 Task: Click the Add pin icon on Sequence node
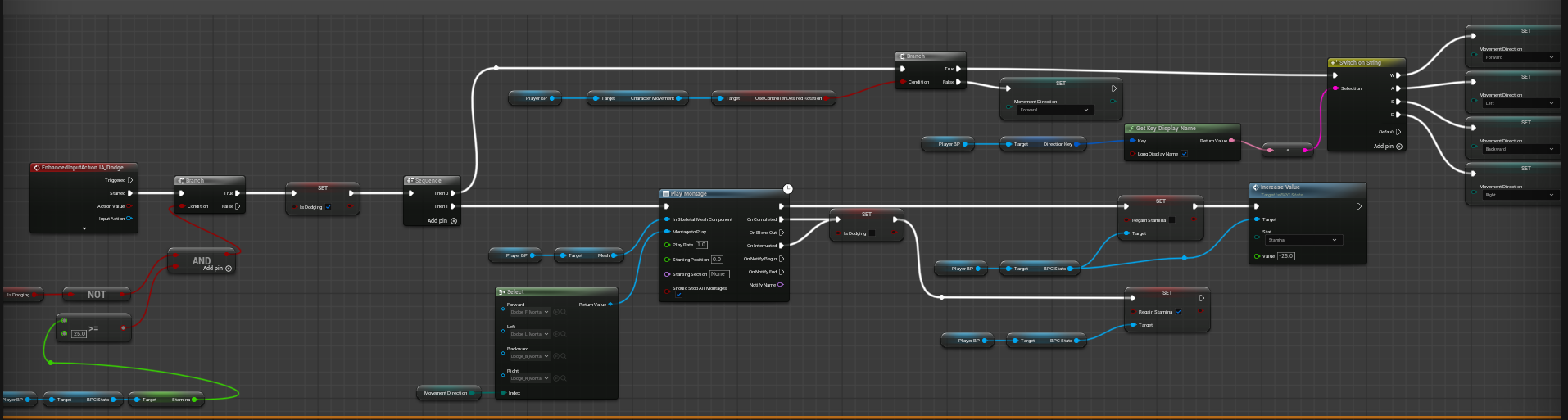454,221
